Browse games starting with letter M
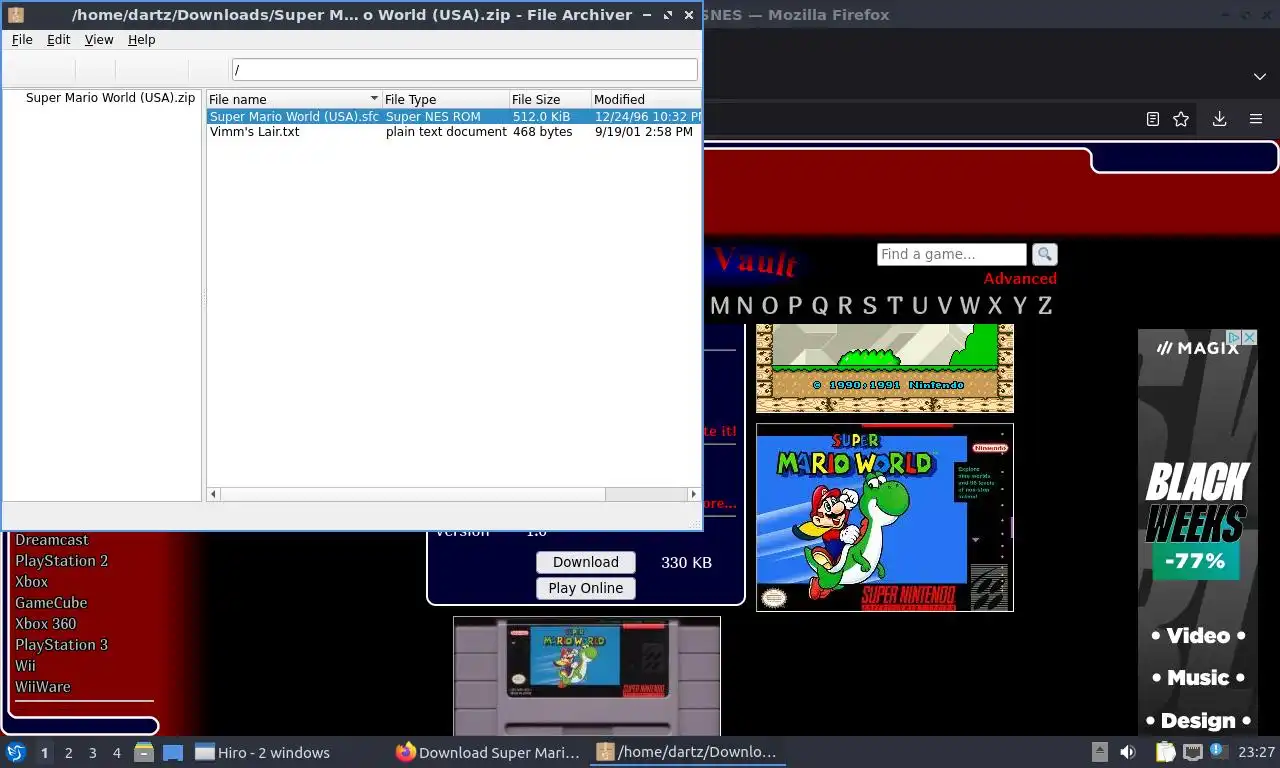 (x=720, y=306)
